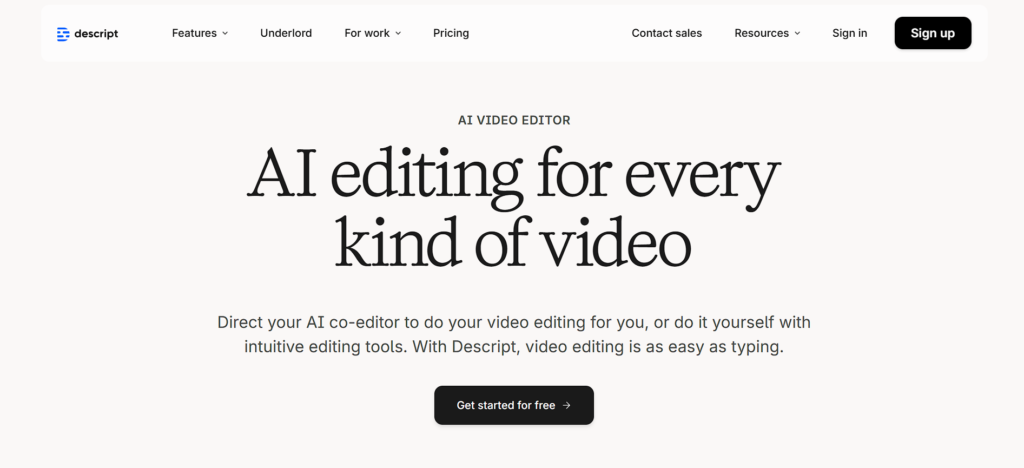Click the Contact sales link
The image size is (1024, 468).
[x=666, y=33]
